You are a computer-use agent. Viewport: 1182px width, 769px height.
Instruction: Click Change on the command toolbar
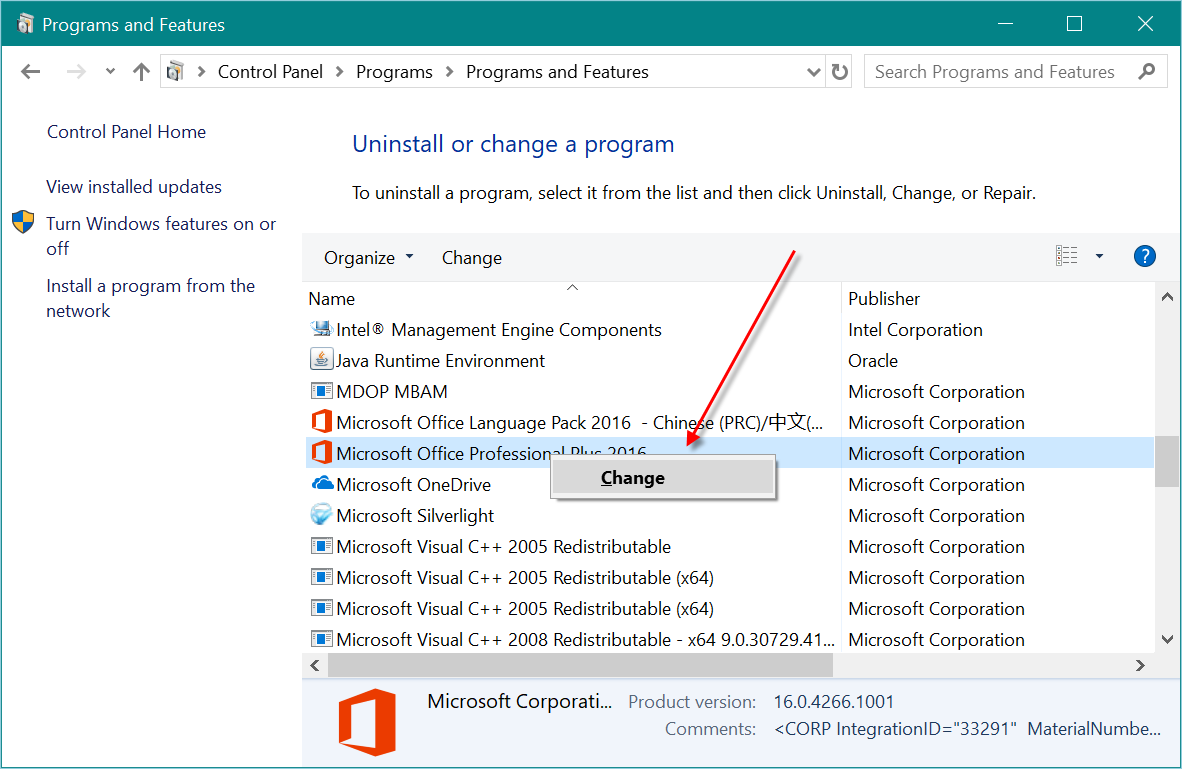coord(471,257)
